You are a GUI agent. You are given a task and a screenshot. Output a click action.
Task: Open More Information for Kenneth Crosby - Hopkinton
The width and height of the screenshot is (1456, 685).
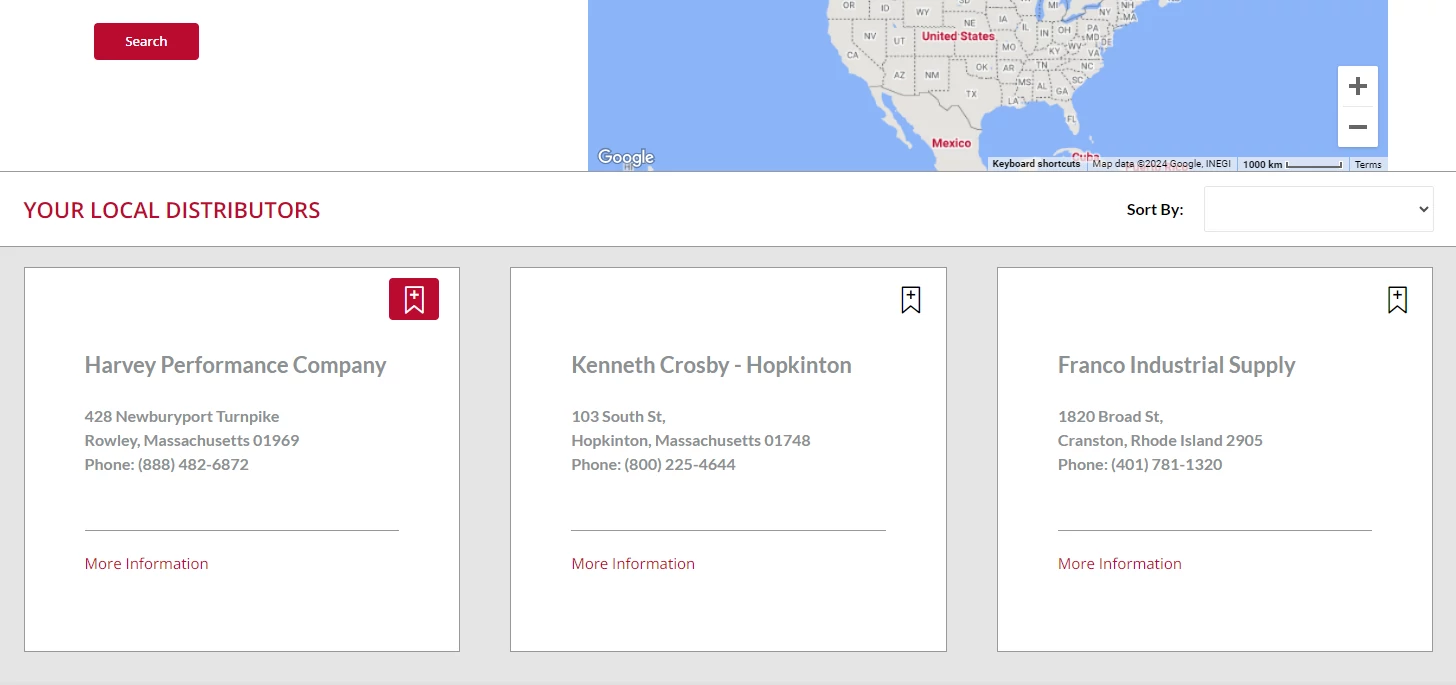click(632, 564)
